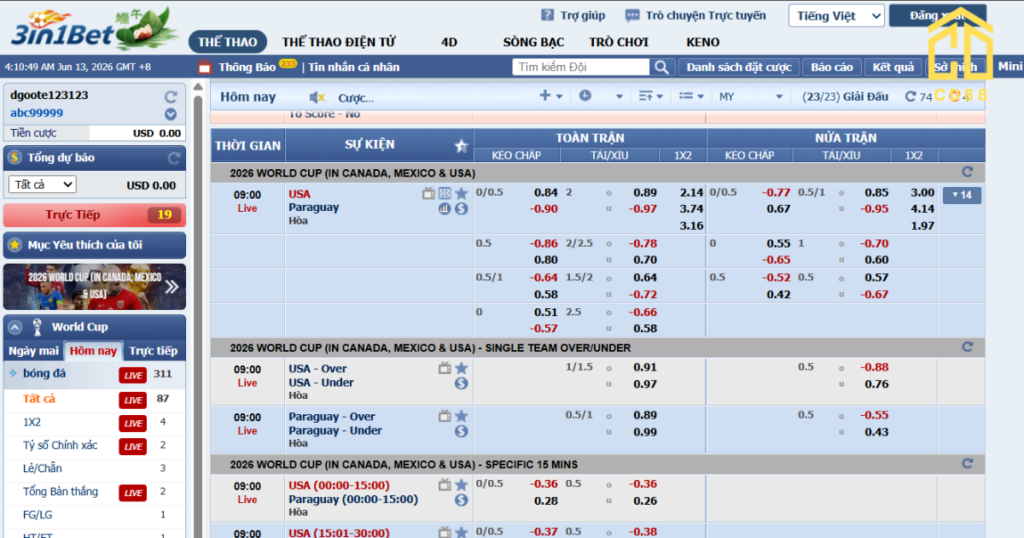Open Kết quả results
The width and height of the screenshot is (1024, 538).
[x=893, y=67]
